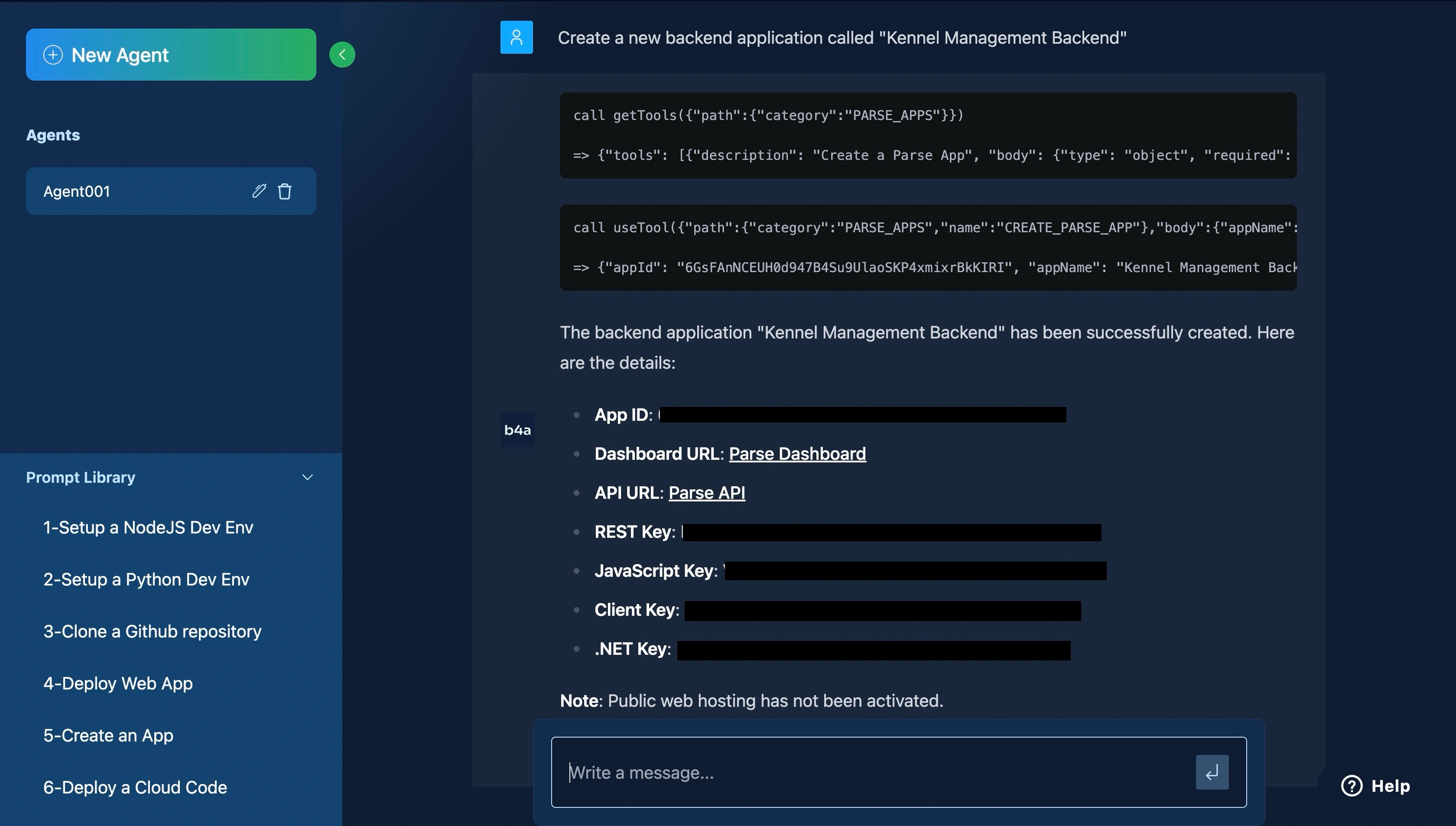Click the message send arrow icon
The width and height of the screenshot is (1456, 826).
click(1212, 772)
